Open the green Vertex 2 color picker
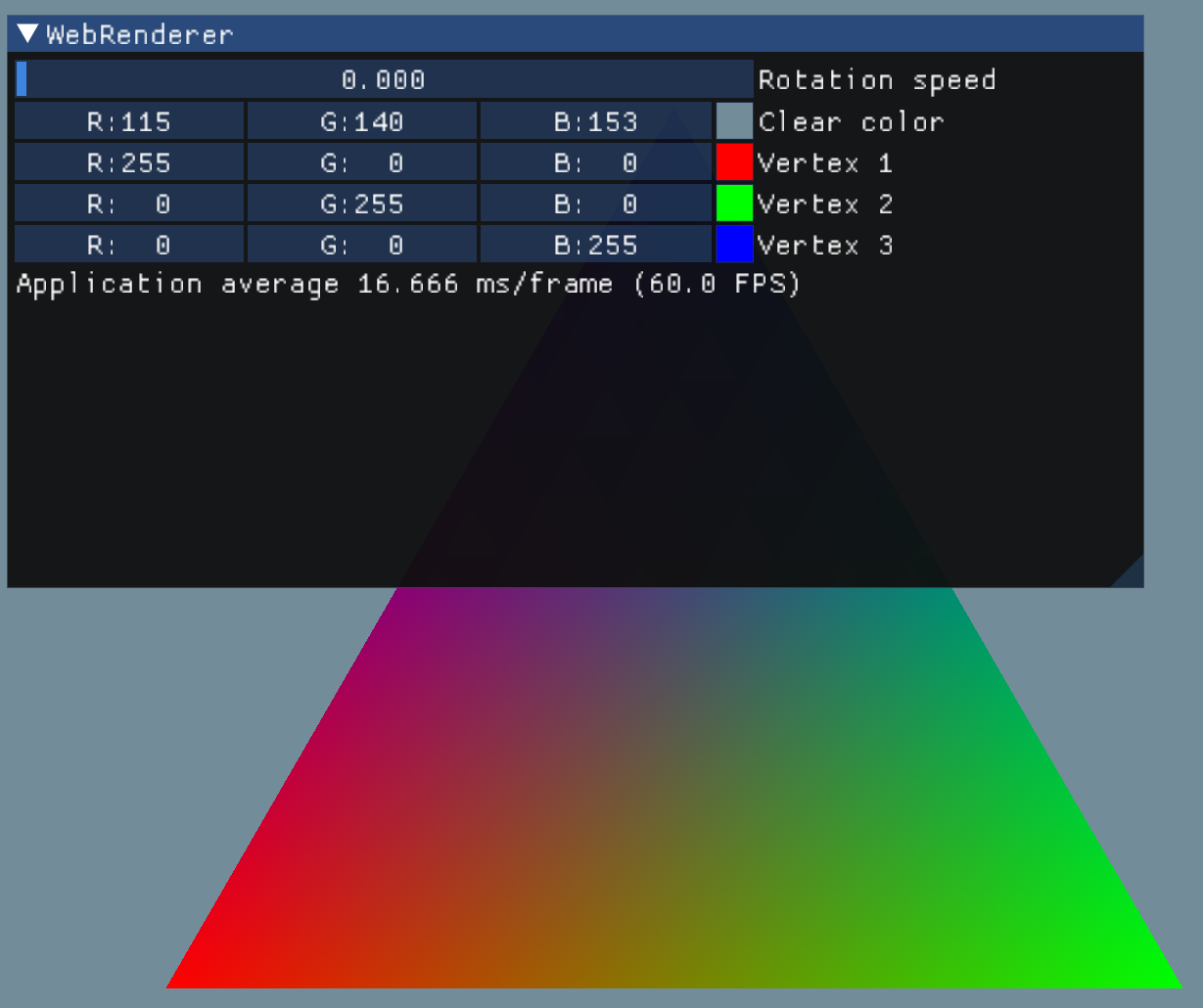Viewport: 1203px width, 1008px height. (732, 204)
